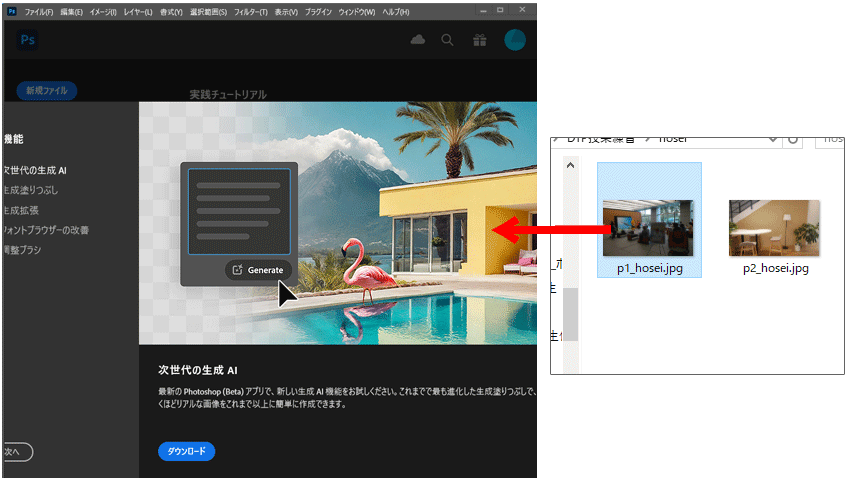Click the blue ダウンロード button
This screenshot has width=848, height=478.
[x=186, y=451]
